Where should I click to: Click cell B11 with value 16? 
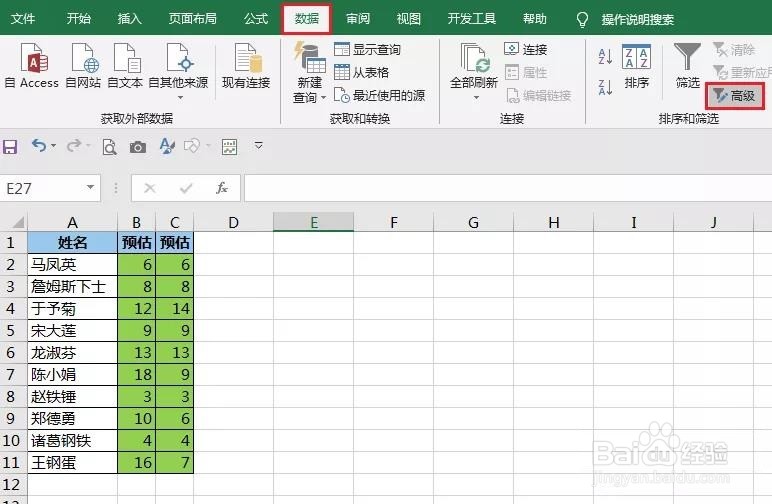click(136, 463)
